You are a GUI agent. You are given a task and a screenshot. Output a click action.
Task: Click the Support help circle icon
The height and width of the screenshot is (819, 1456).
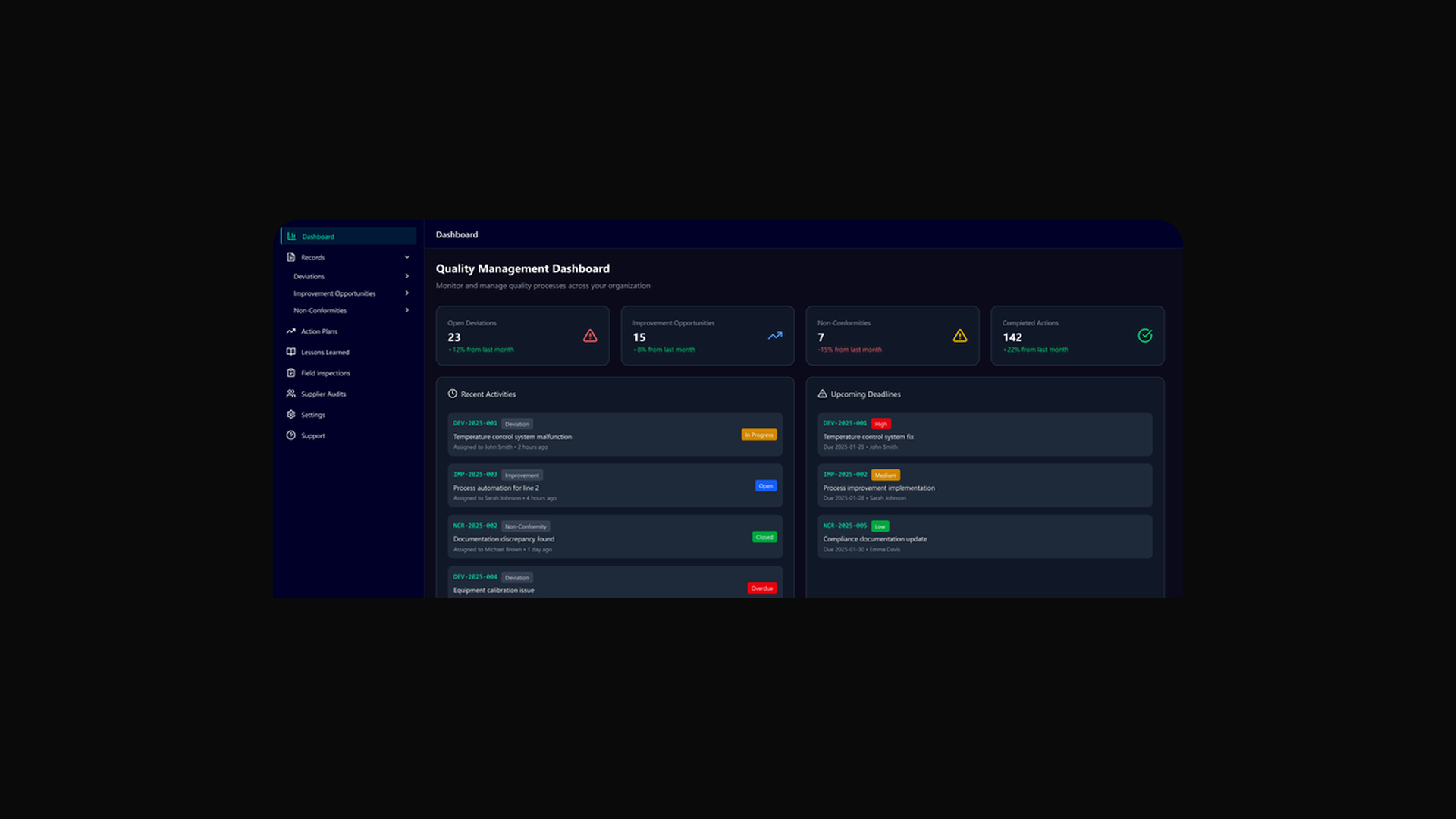pyautogui.click(x=291, y=435)
